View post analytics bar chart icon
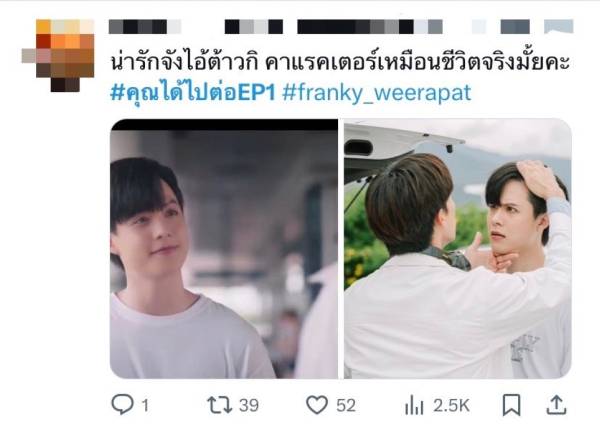600x433 pixels. pos(414,405)
